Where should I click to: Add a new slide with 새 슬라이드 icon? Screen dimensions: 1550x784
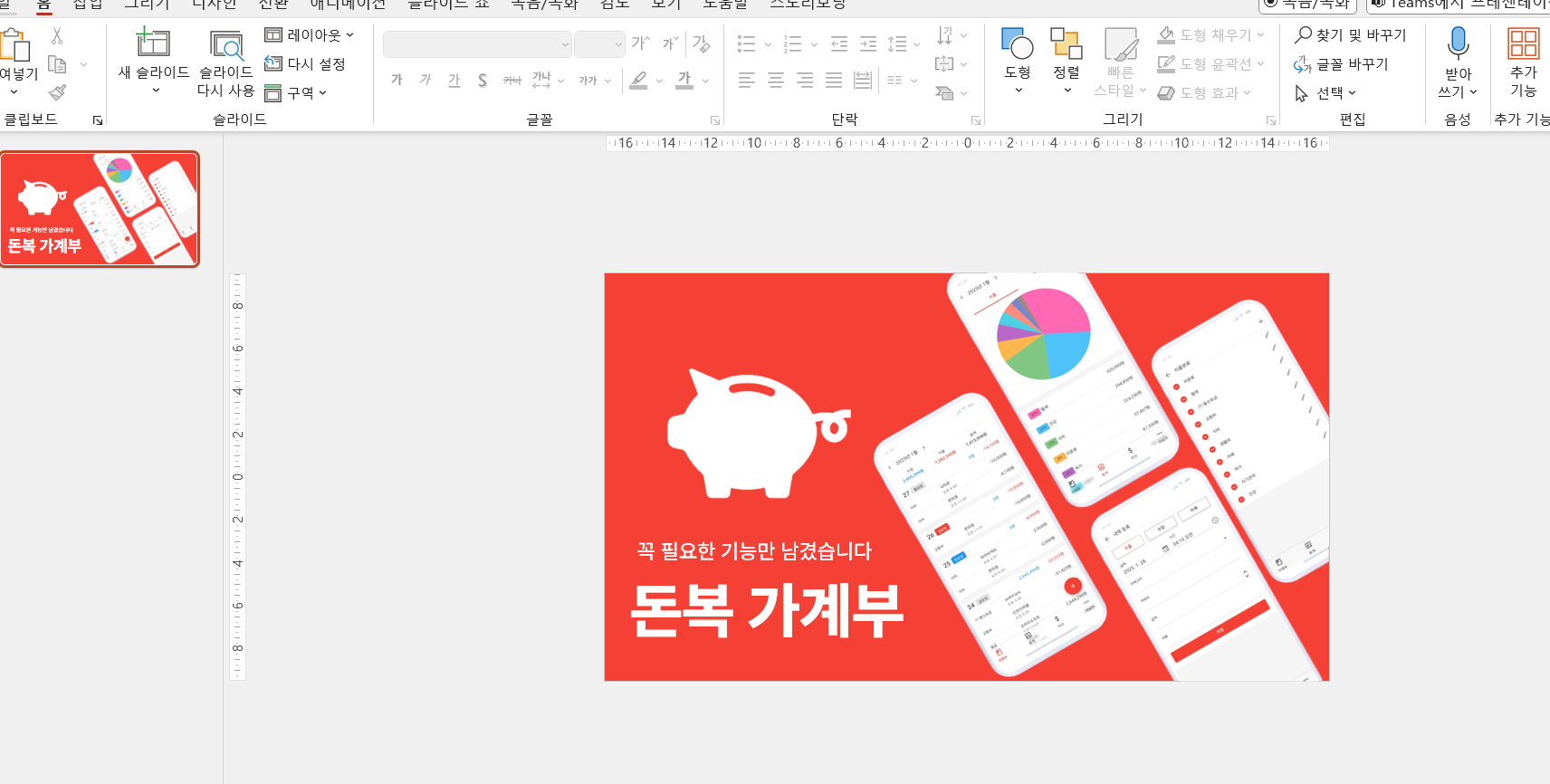pyautogui.click(x=153, y=43)
